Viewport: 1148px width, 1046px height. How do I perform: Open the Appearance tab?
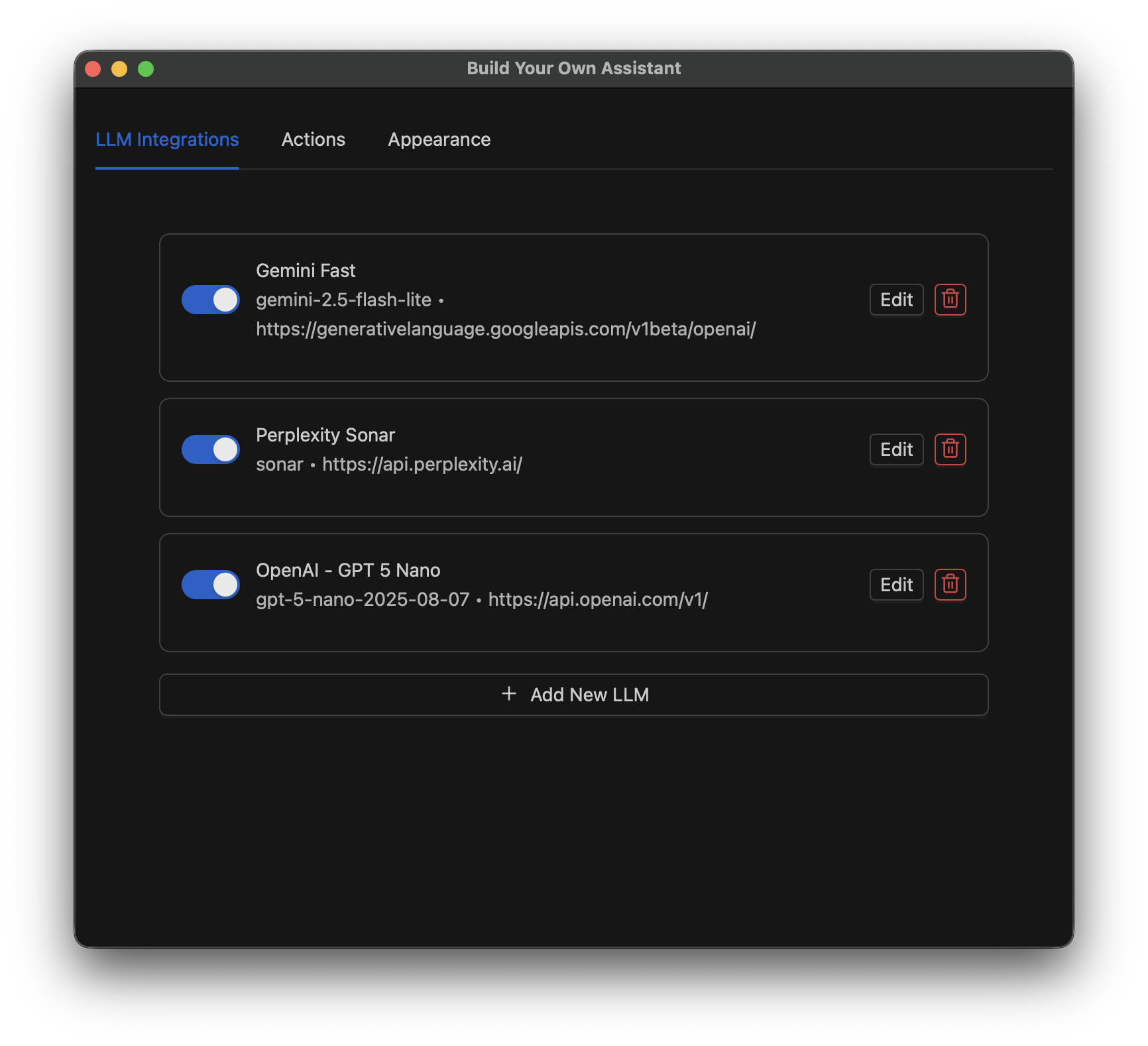(439, 139)
